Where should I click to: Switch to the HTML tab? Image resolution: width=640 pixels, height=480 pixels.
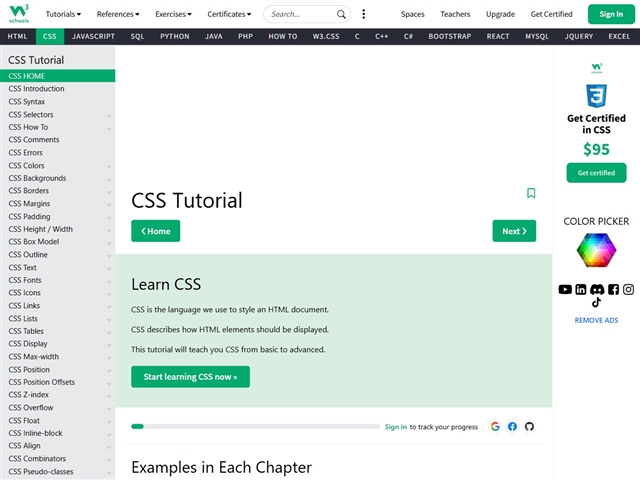[x=18, y=36]
